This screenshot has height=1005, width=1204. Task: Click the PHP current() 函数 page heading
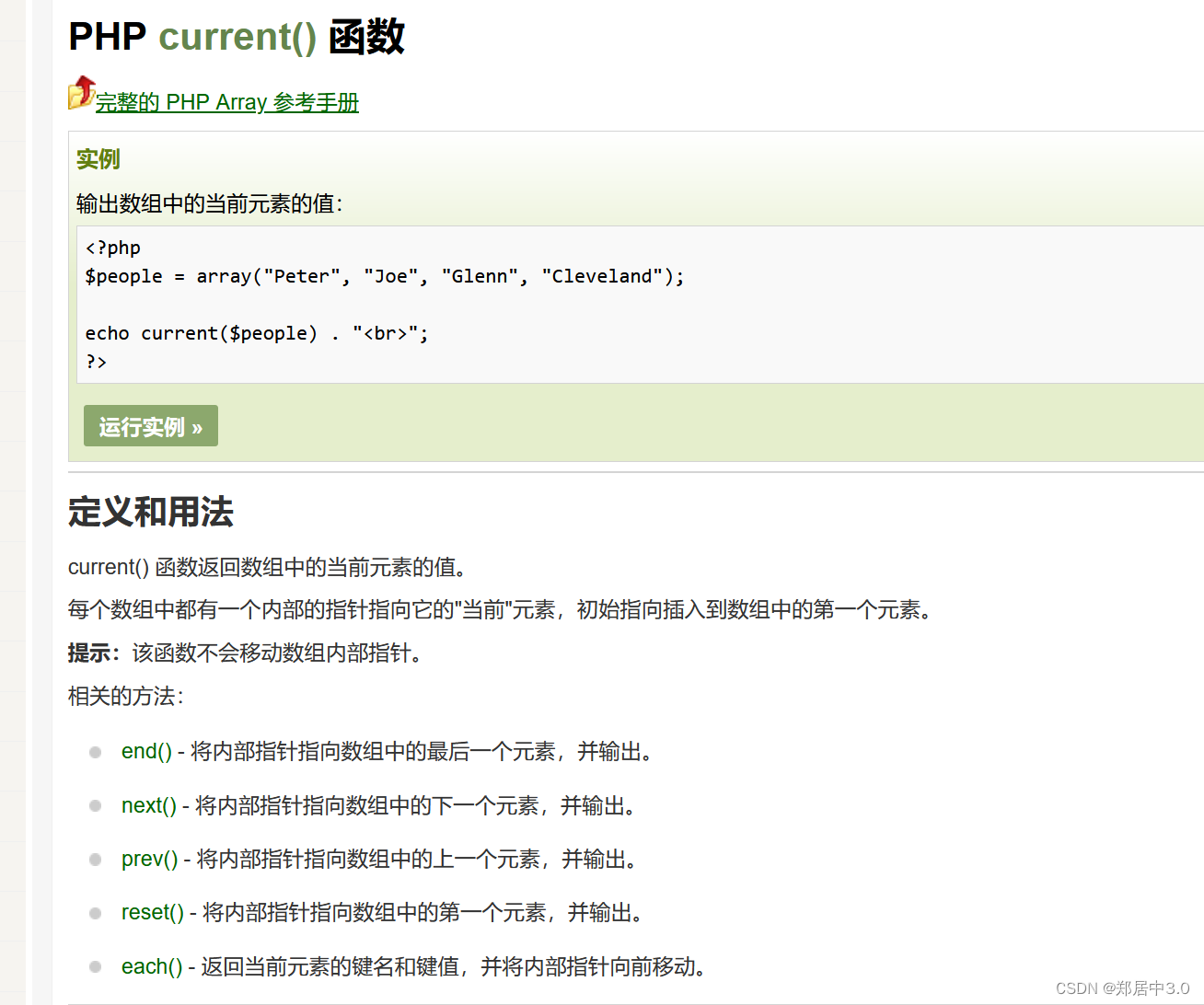click(x=237, y=37)
